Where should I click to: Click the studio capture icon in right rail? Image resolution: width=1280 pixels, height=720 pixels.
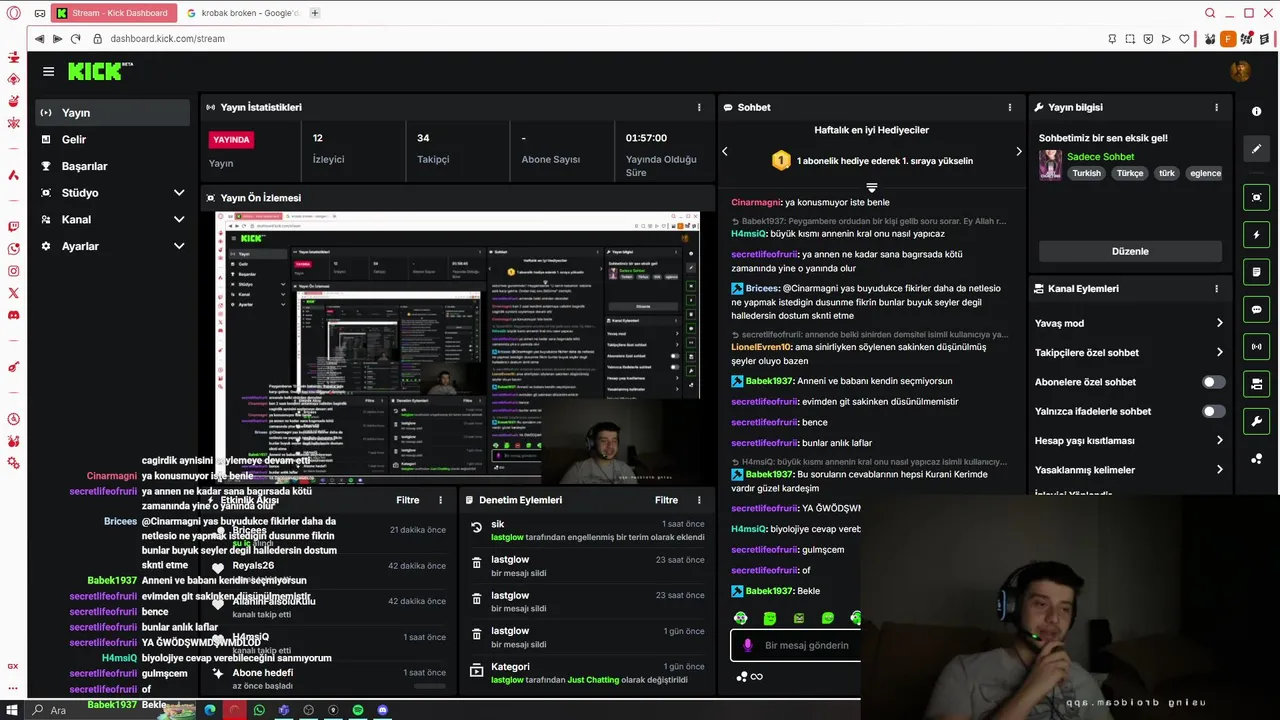(x=1257, y=197)
